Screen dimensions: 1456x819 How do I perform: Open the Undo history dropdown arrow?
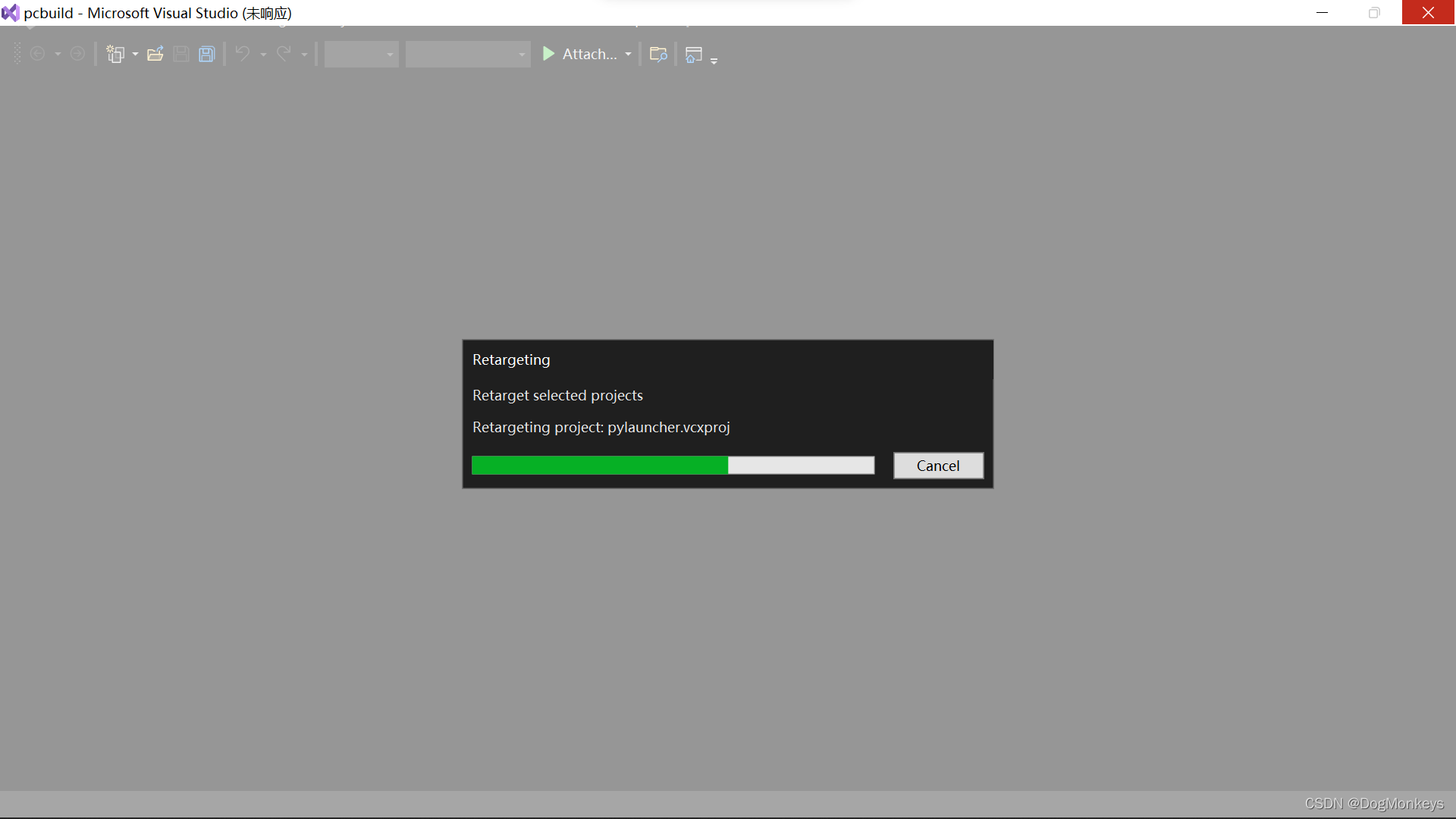point(263,55)
